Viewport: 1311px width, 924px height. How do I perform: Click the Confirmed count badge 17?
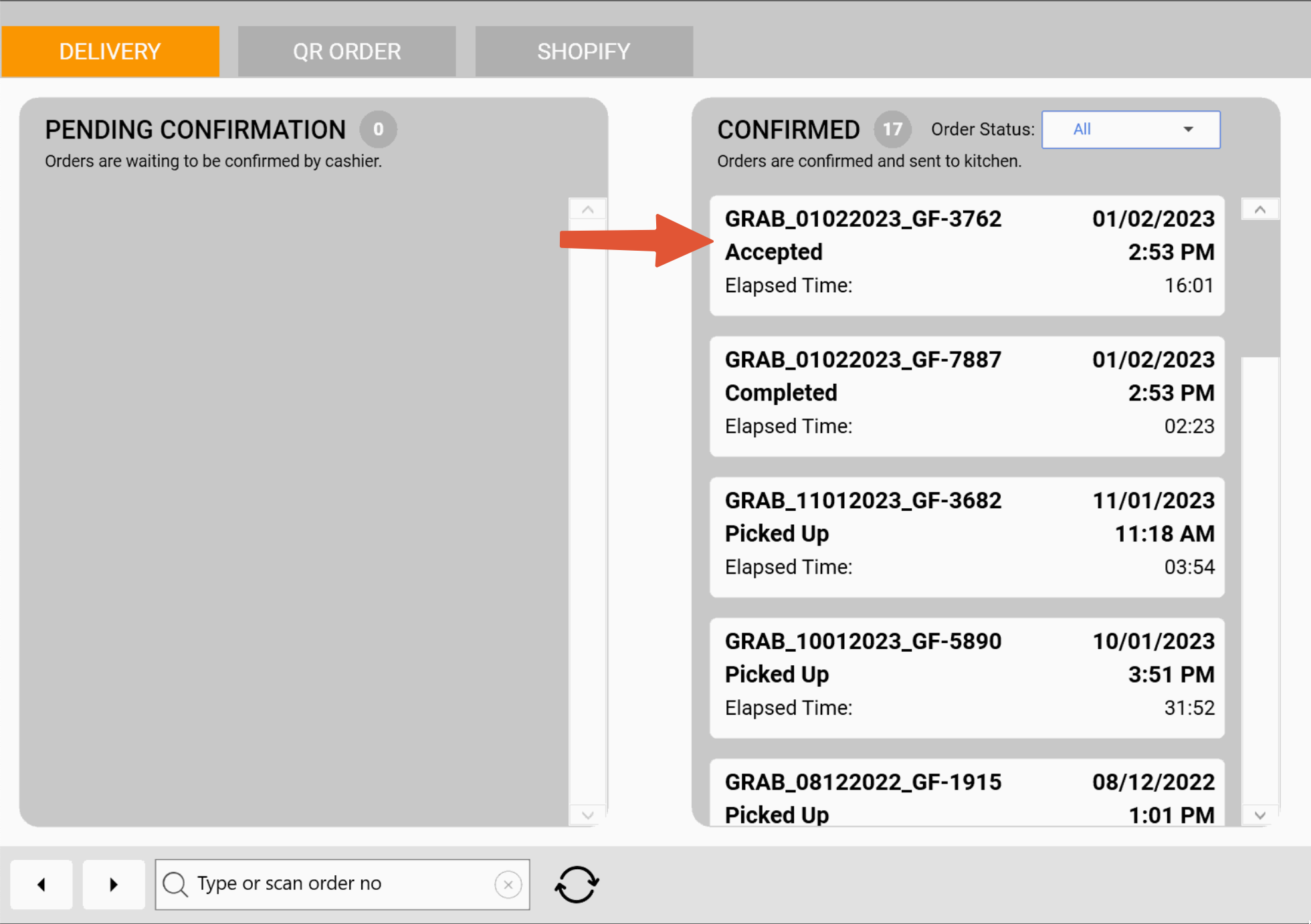pyautogui.click(x=892, y=129)
